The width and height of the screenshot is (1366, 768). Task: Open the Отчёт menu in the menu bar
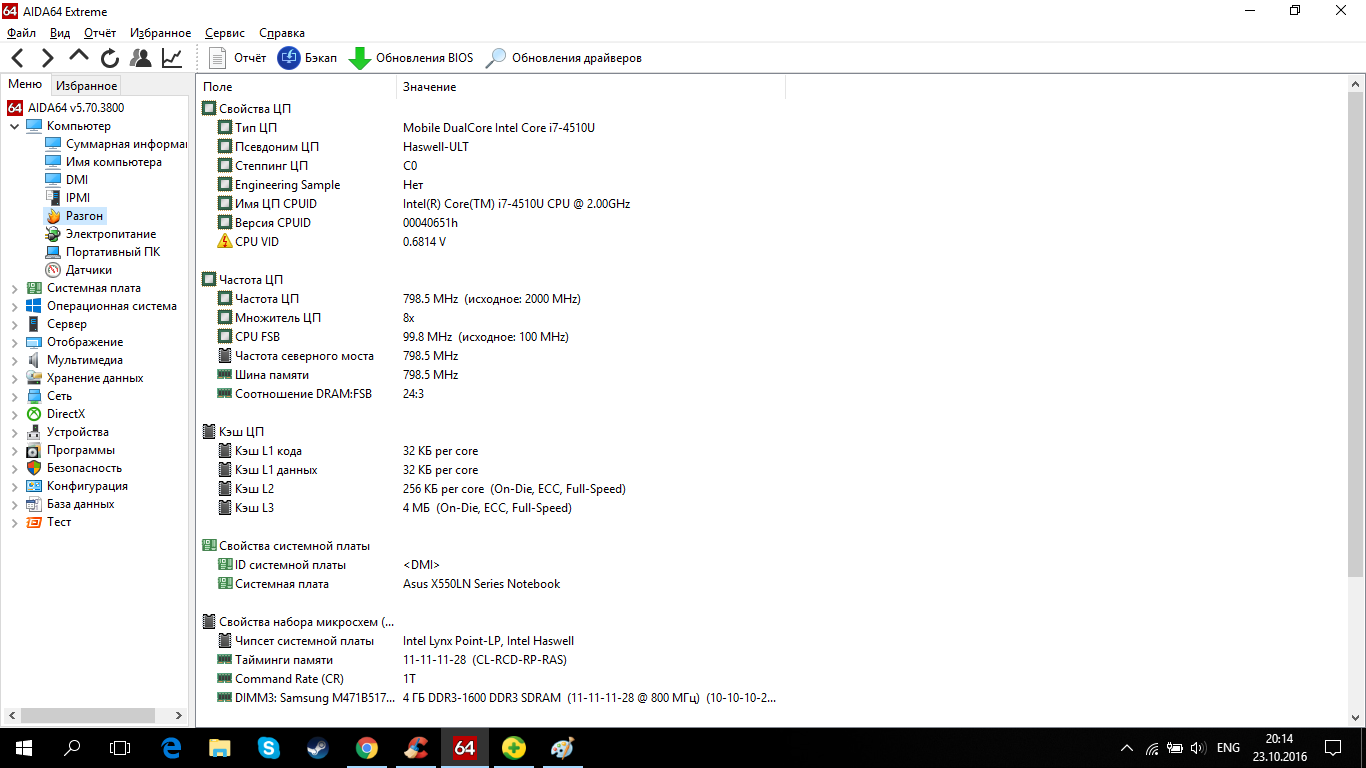pyautogui.click(x=100, y=33)
